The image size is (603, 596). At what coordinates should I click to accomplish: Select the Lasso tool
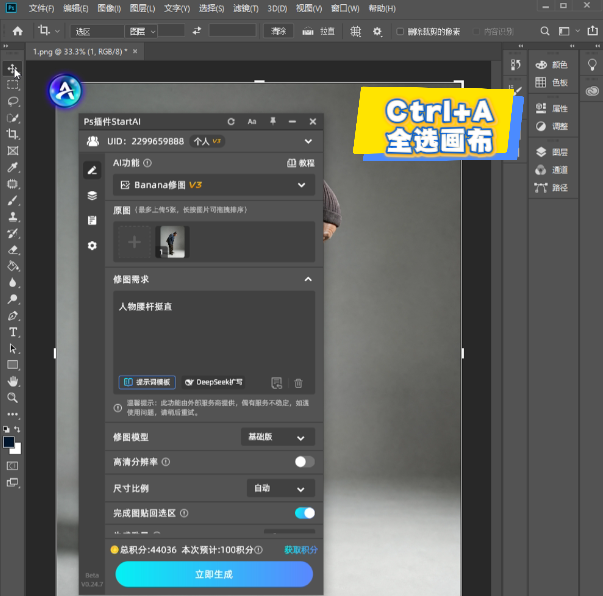[x=13, y=102]
